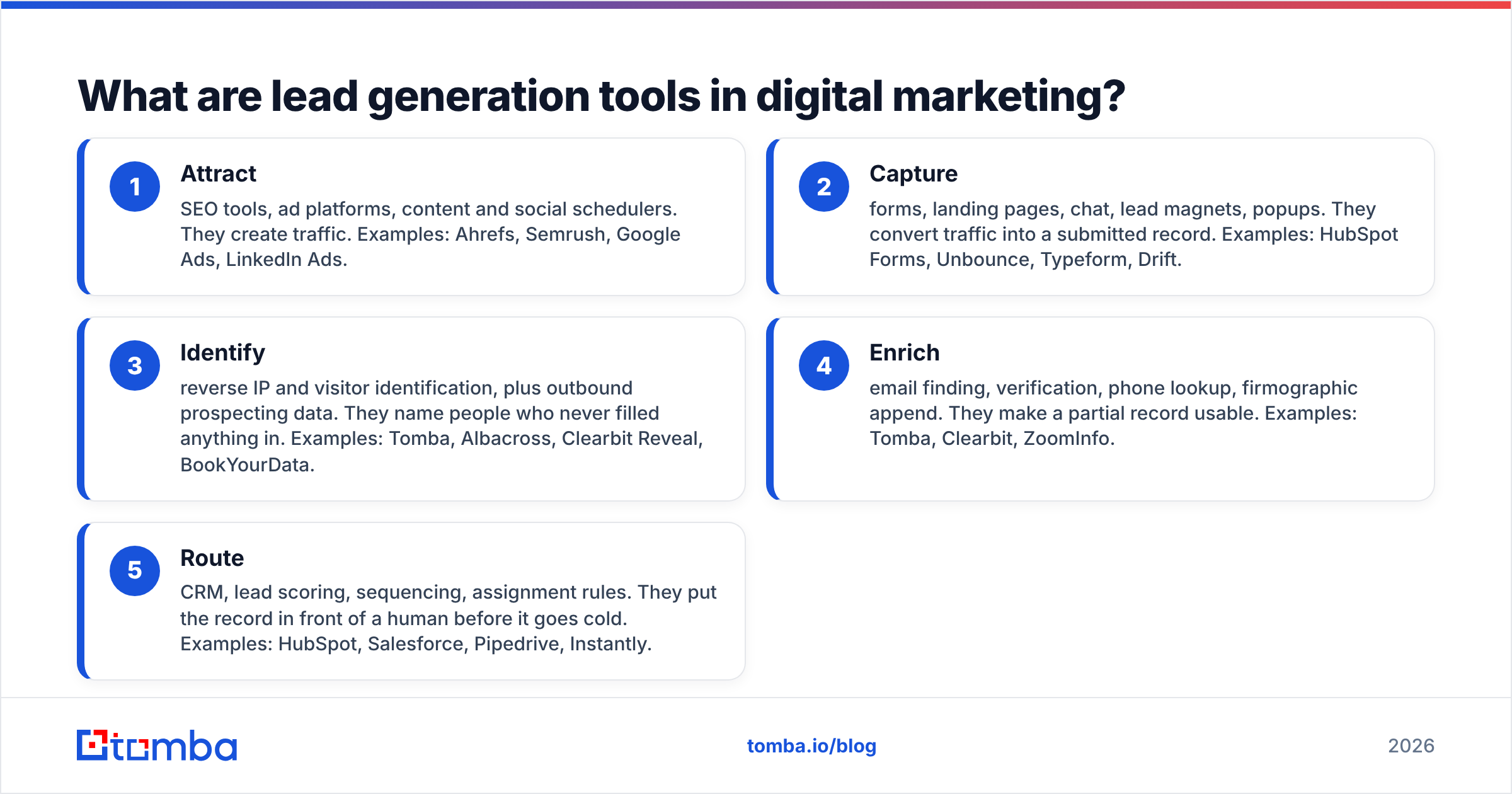Click the number 2 circle beside Capture
1512x794 pixels.
click(824, 187)
